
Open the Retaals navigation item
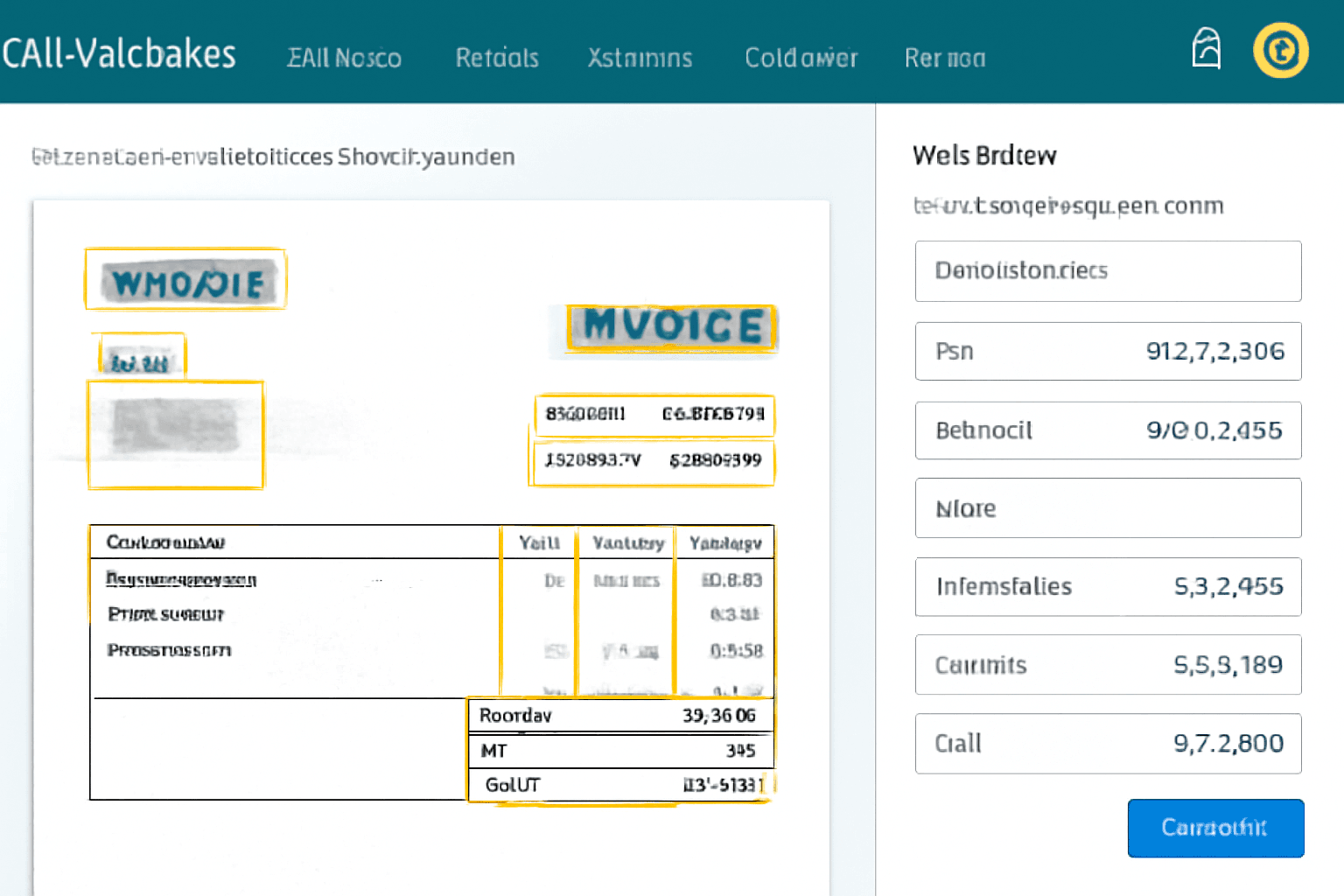(497, 58)
